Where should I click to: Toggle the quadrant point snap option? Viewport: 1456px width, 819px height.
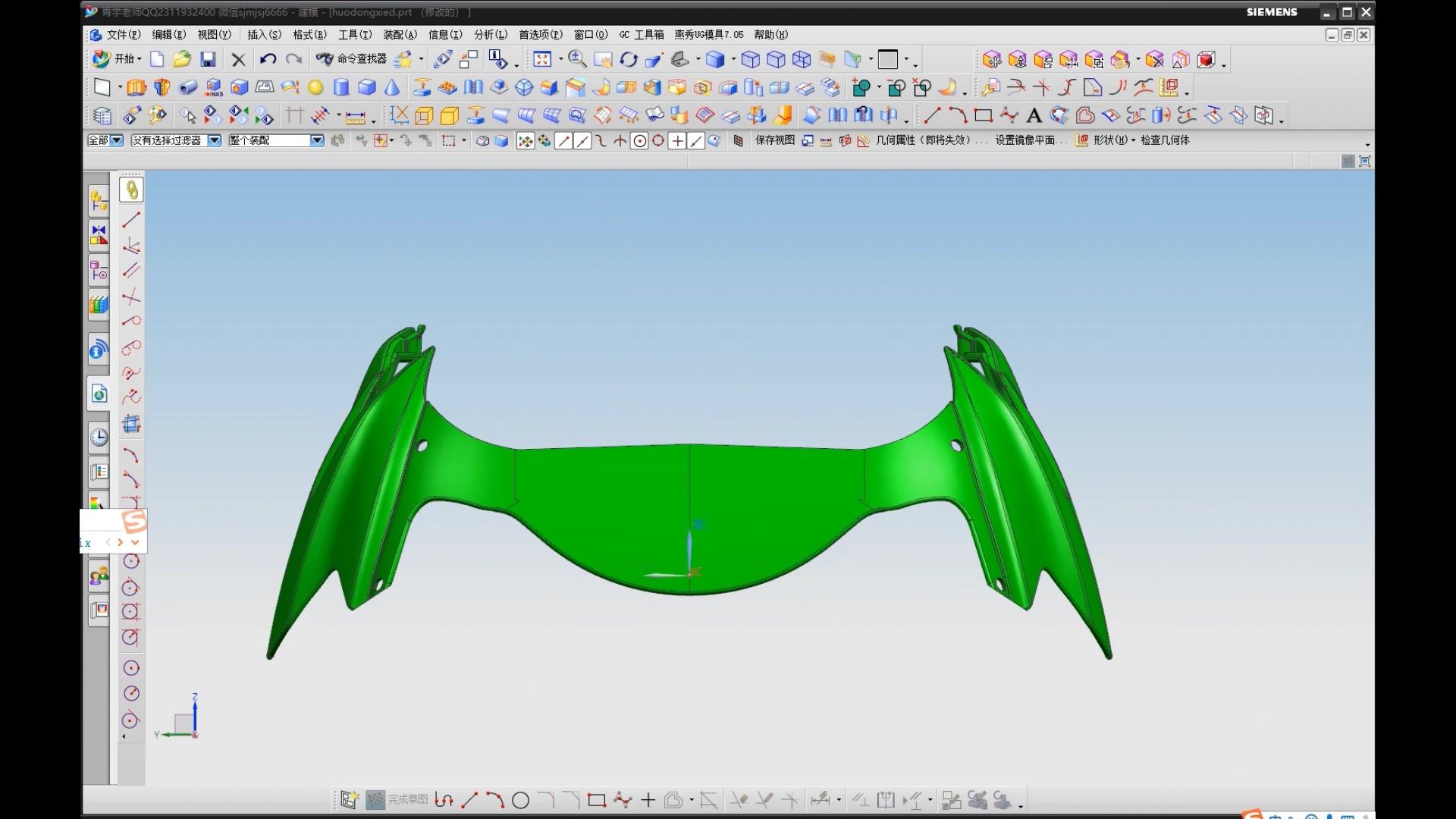[x=658, y=141]
